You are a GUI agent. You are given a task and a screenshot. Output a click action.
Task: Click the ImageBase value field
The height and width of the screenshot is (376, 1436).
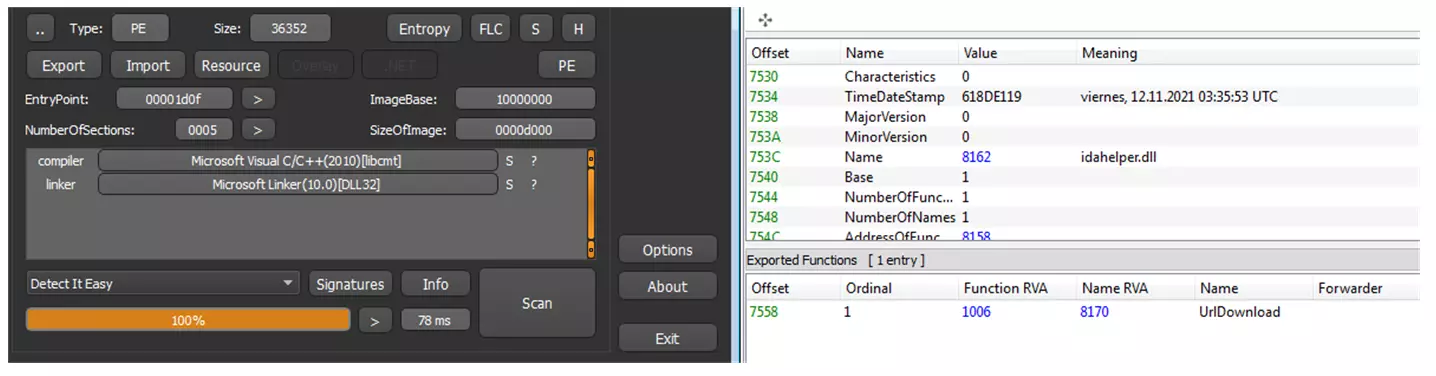click(525, 99)
